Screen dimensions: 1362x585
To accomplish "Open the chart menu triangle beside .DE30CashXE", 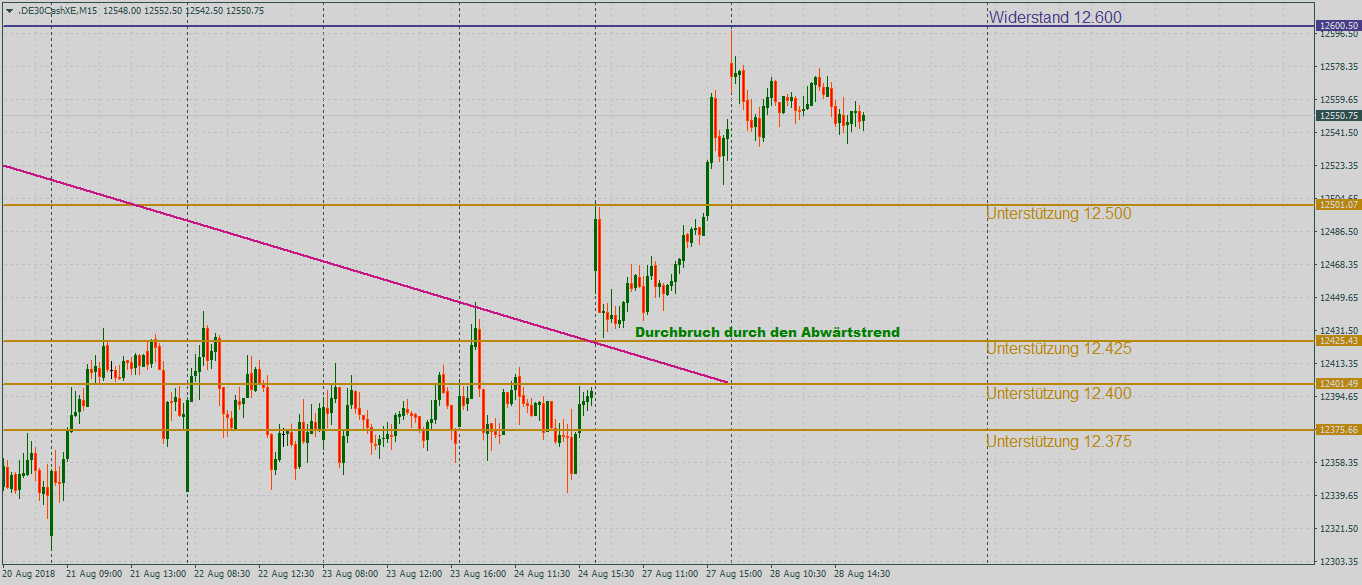I will point(9,10).
